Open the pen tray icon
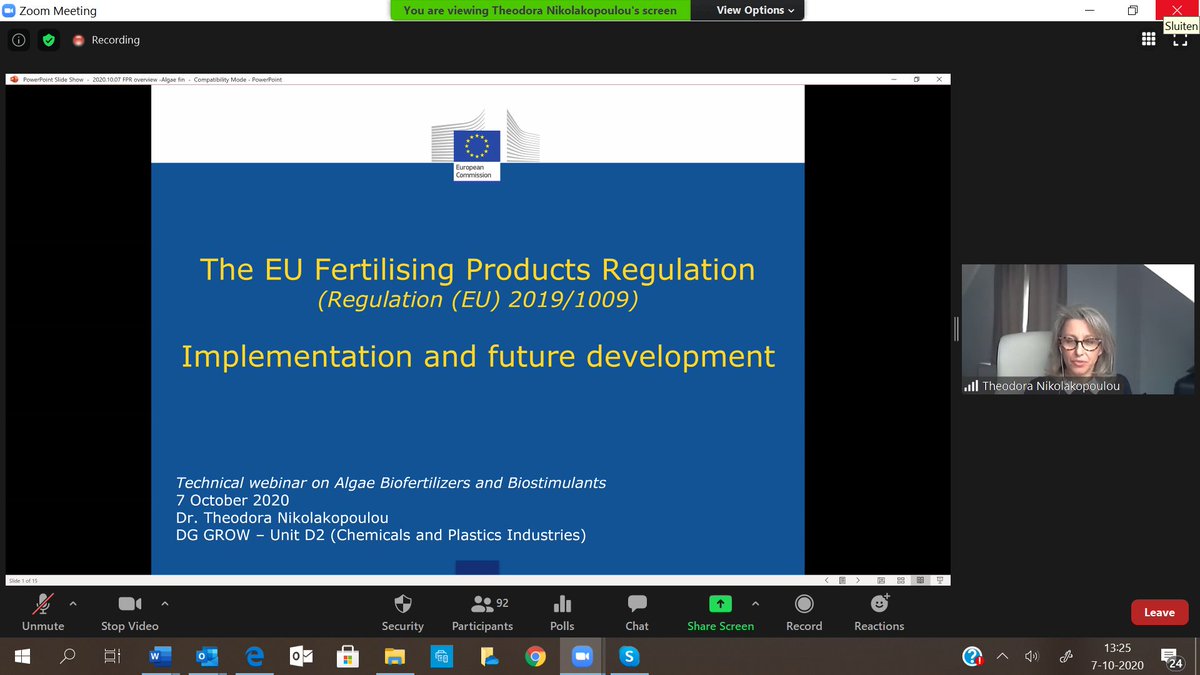Viewport: 1200px width, 675px height. (1066, 656)
